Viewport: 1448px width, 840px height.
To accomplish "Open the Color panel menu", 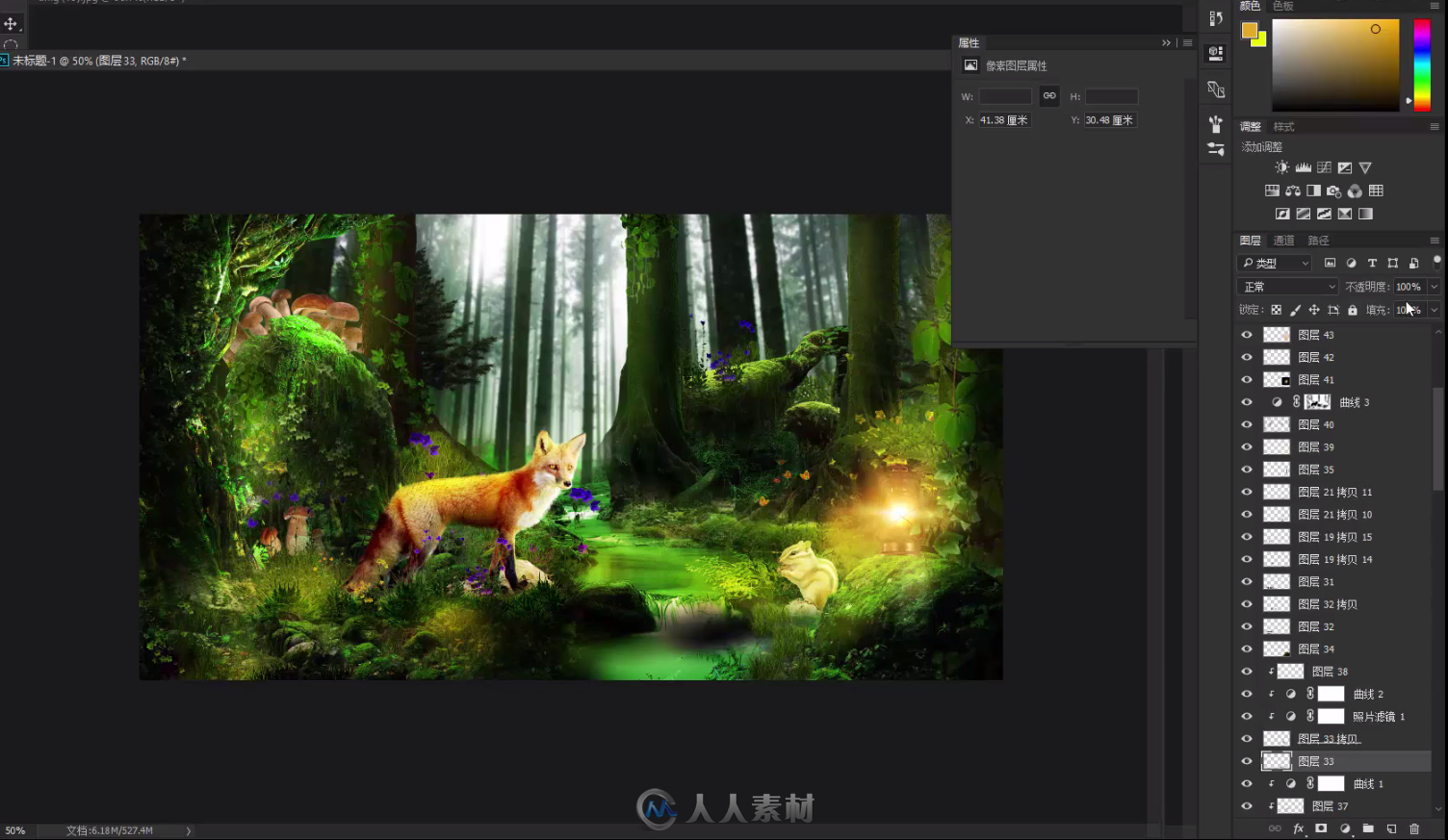I will coord(1435,6).
